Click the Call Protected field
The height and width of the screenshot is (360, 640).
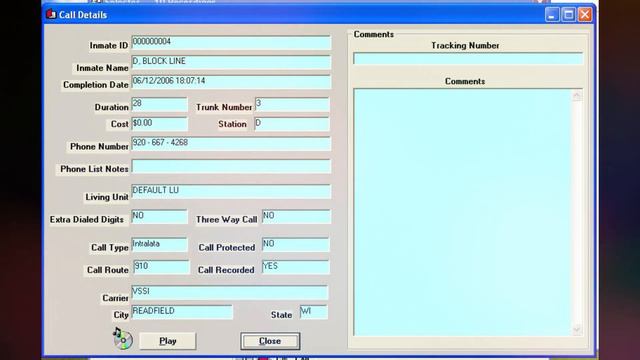pyautogui.click(x=296, y=245)
